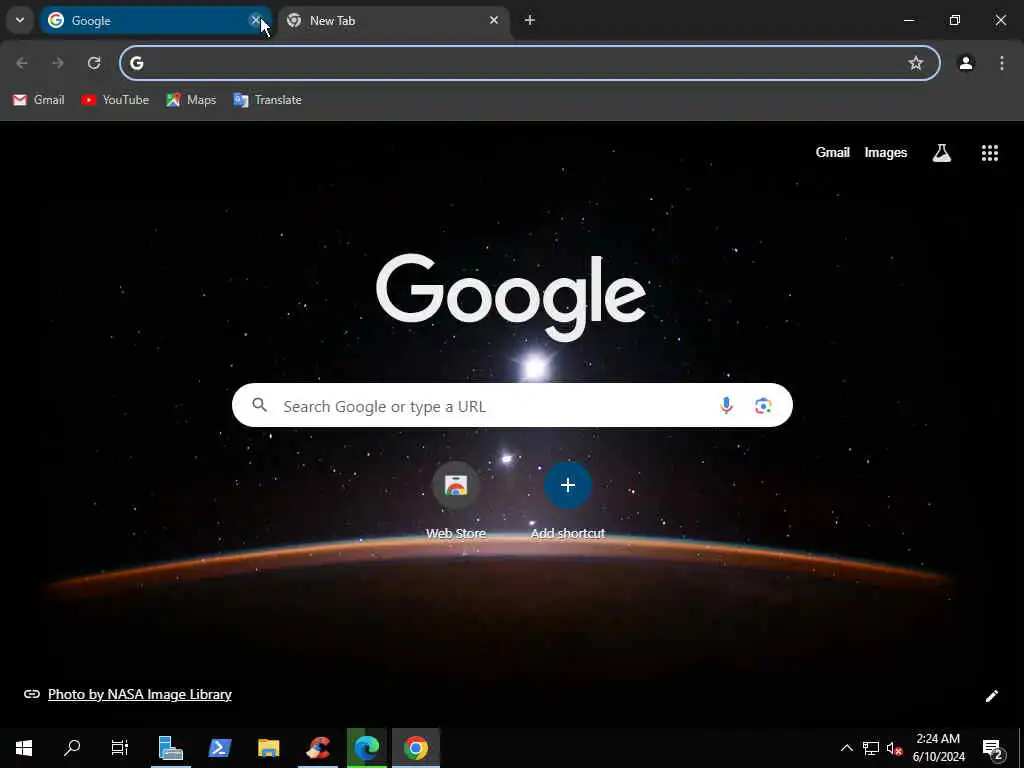This screenshot has height=768, width=1024.
Task: Open File Explorer from the taskbar
Action: click(x=268, y=748)
